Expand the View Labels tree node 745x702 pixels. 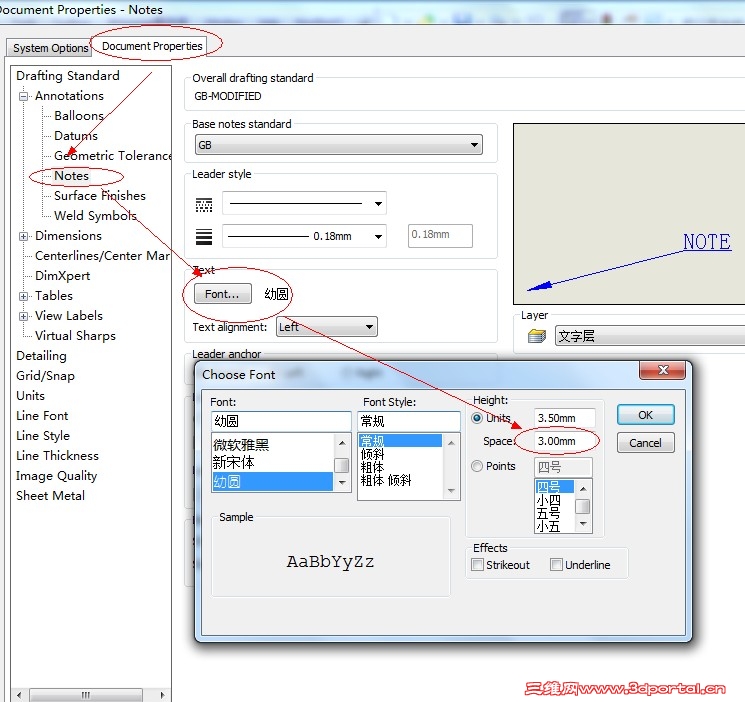click(23, 317)
